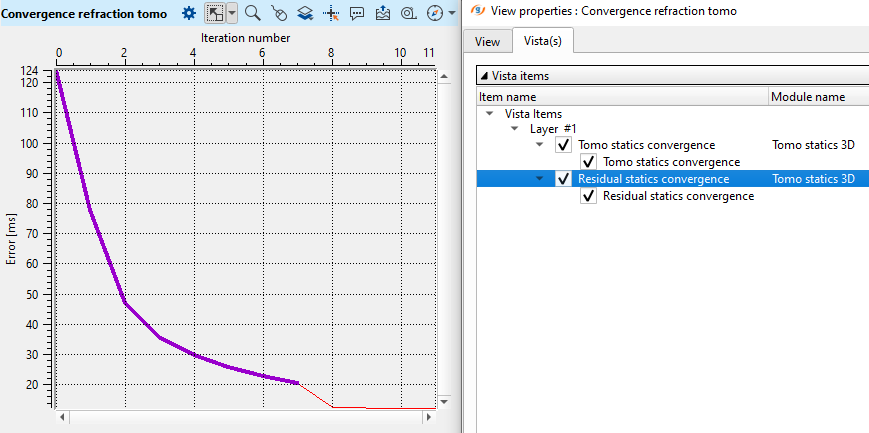Uncheck child Tomo statics convergence checkbox
Viewport: 869px width, 433px height.
[588, 162]
